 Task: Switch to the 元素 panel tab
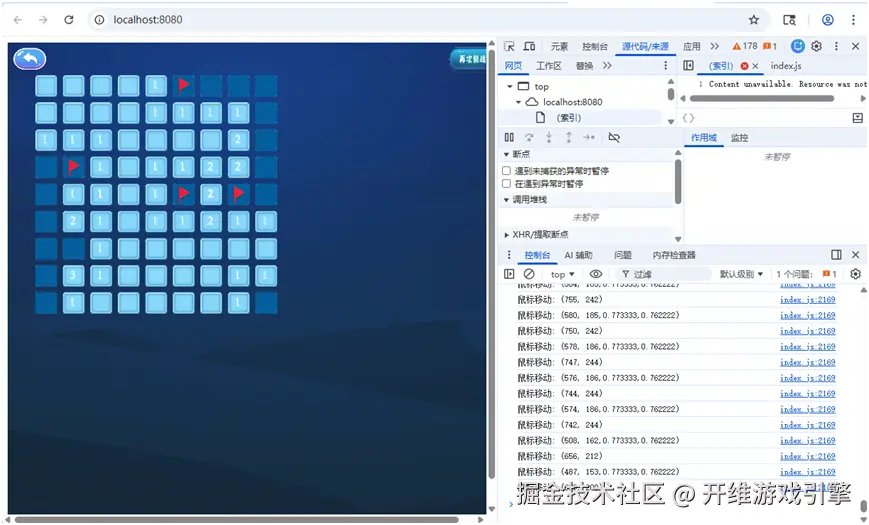[559, 46]
